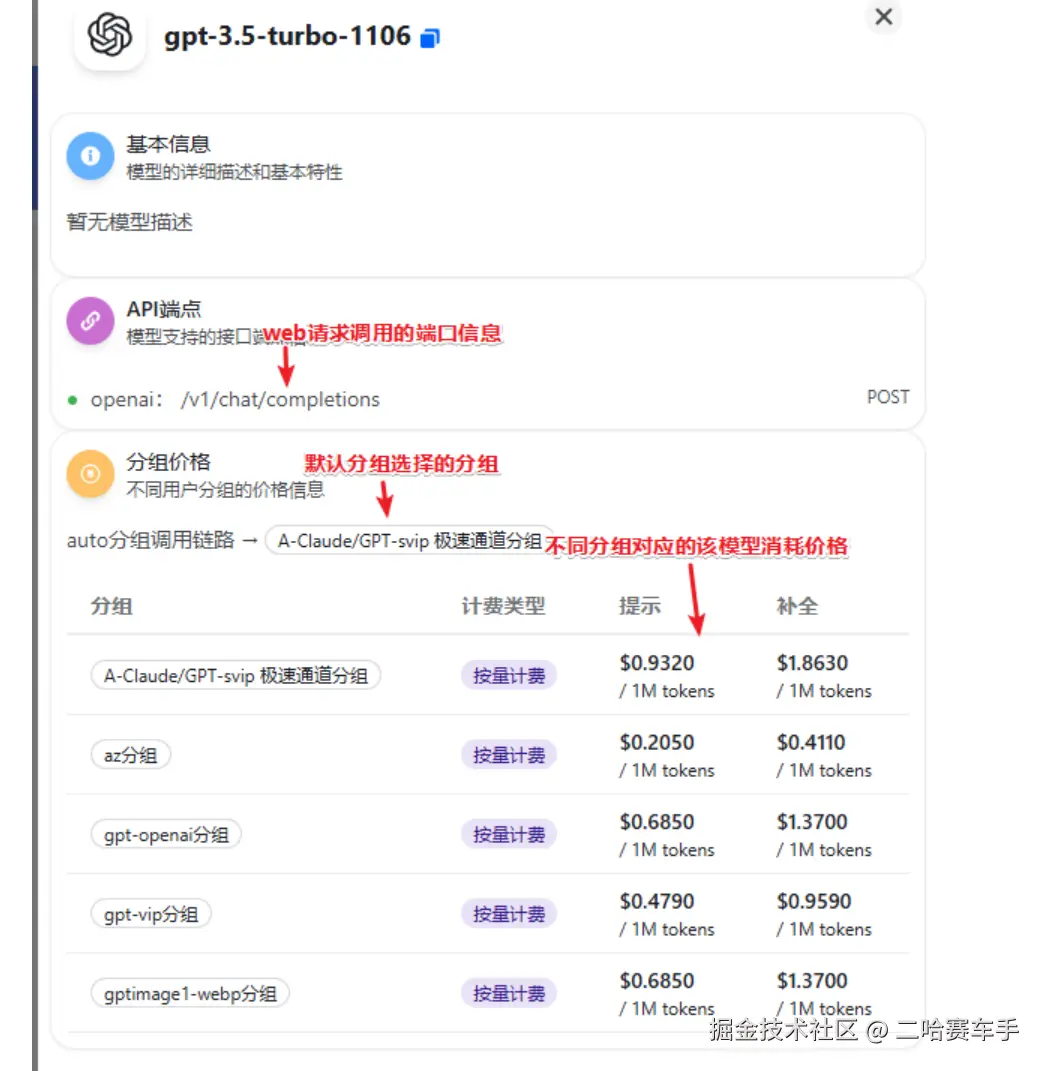This screenshot has width=1047, height=1071.
Task: Select the gpt-3.5-turbo-1106 title text
Action: coord(288,36)
